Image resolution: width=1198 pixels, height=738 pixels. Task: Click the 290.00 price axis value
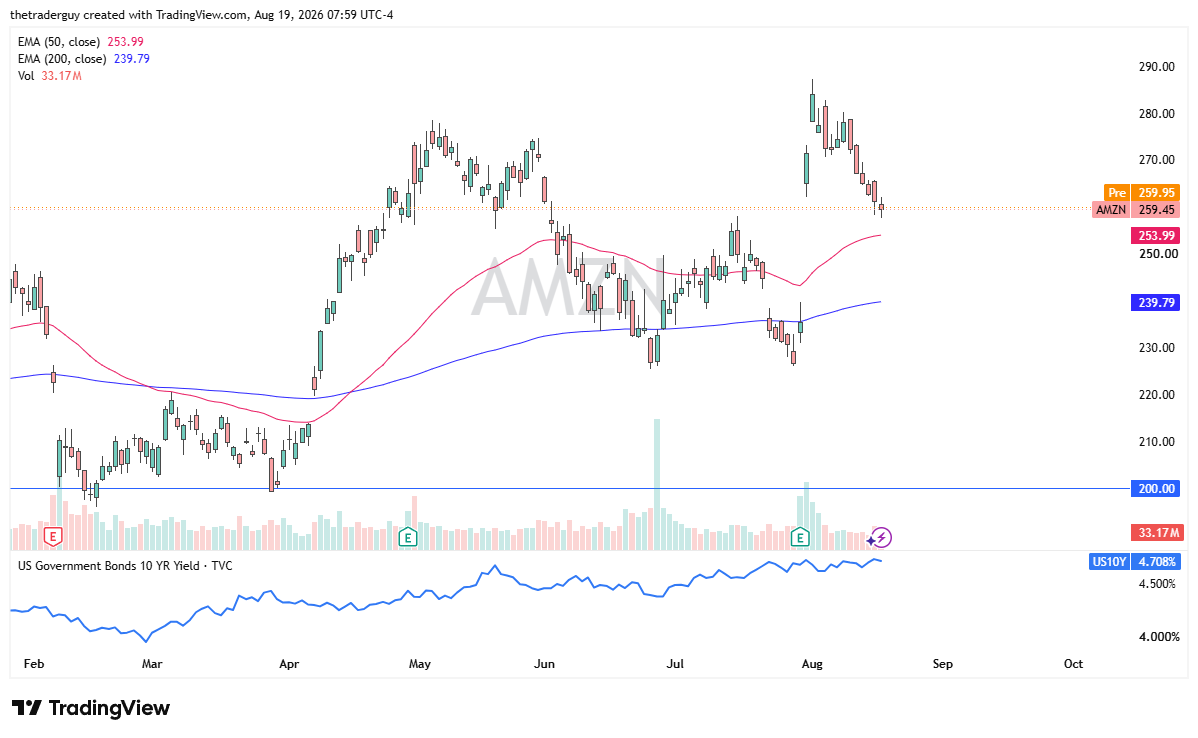[x=1157, y=67]
